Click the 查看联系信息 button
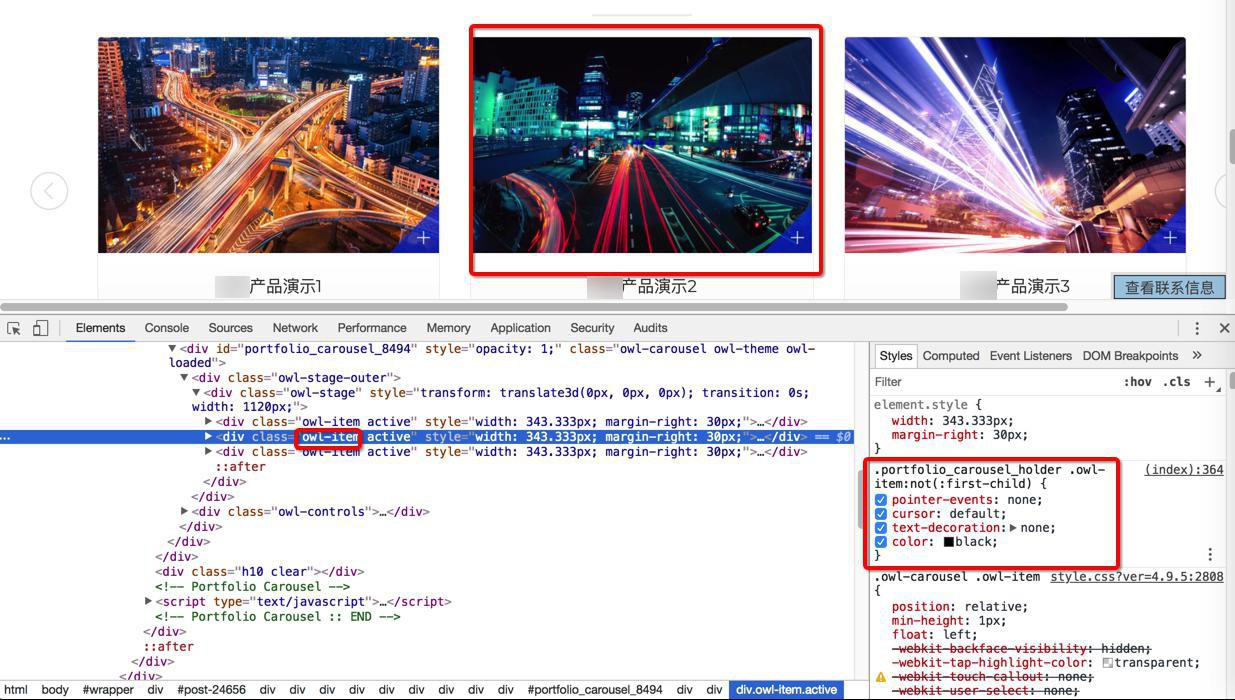 pos(1169,287)
